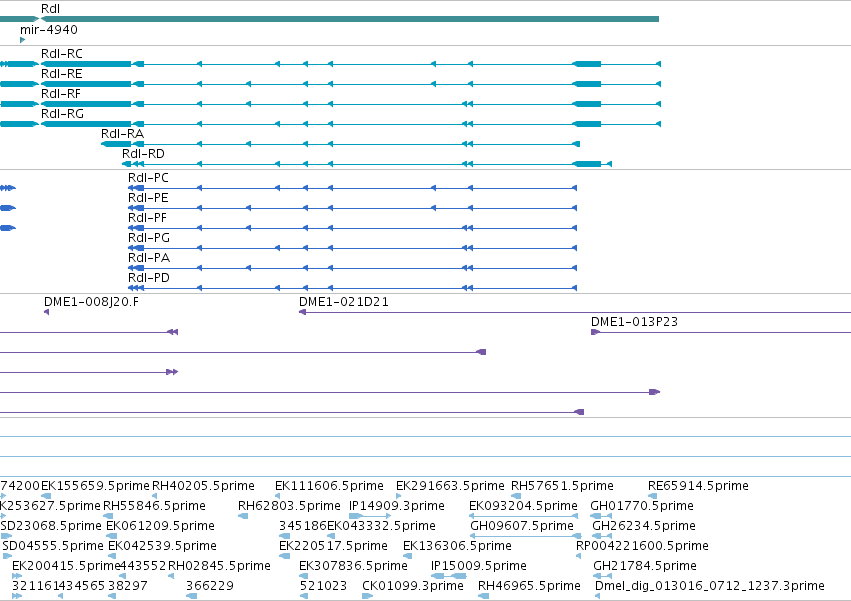The width and height of the screenshot is (851, 601).
Task: Click the Dmel_dig_013016_0712_1237.3prime label
Action: pos(710,586)
